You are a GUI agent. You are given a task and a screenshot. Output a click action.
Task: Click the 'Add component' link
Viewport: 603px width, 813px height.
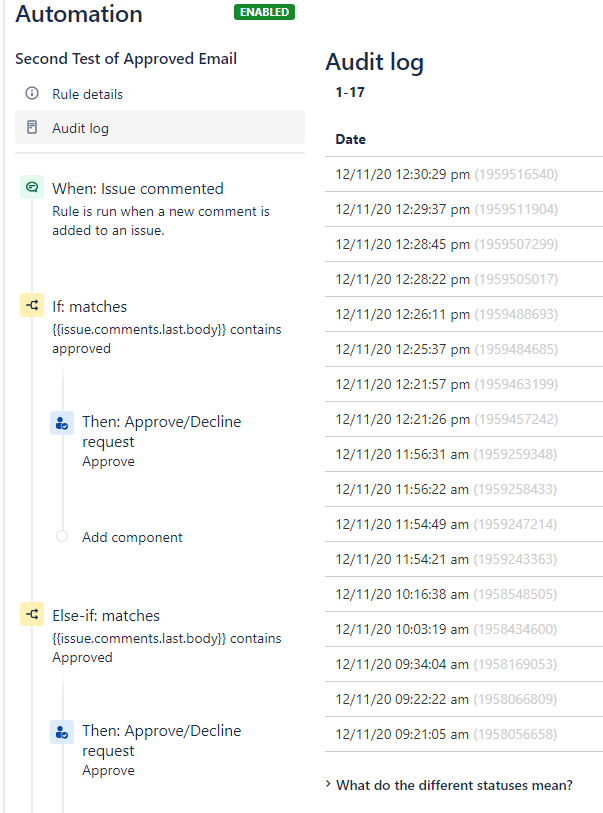131,537
